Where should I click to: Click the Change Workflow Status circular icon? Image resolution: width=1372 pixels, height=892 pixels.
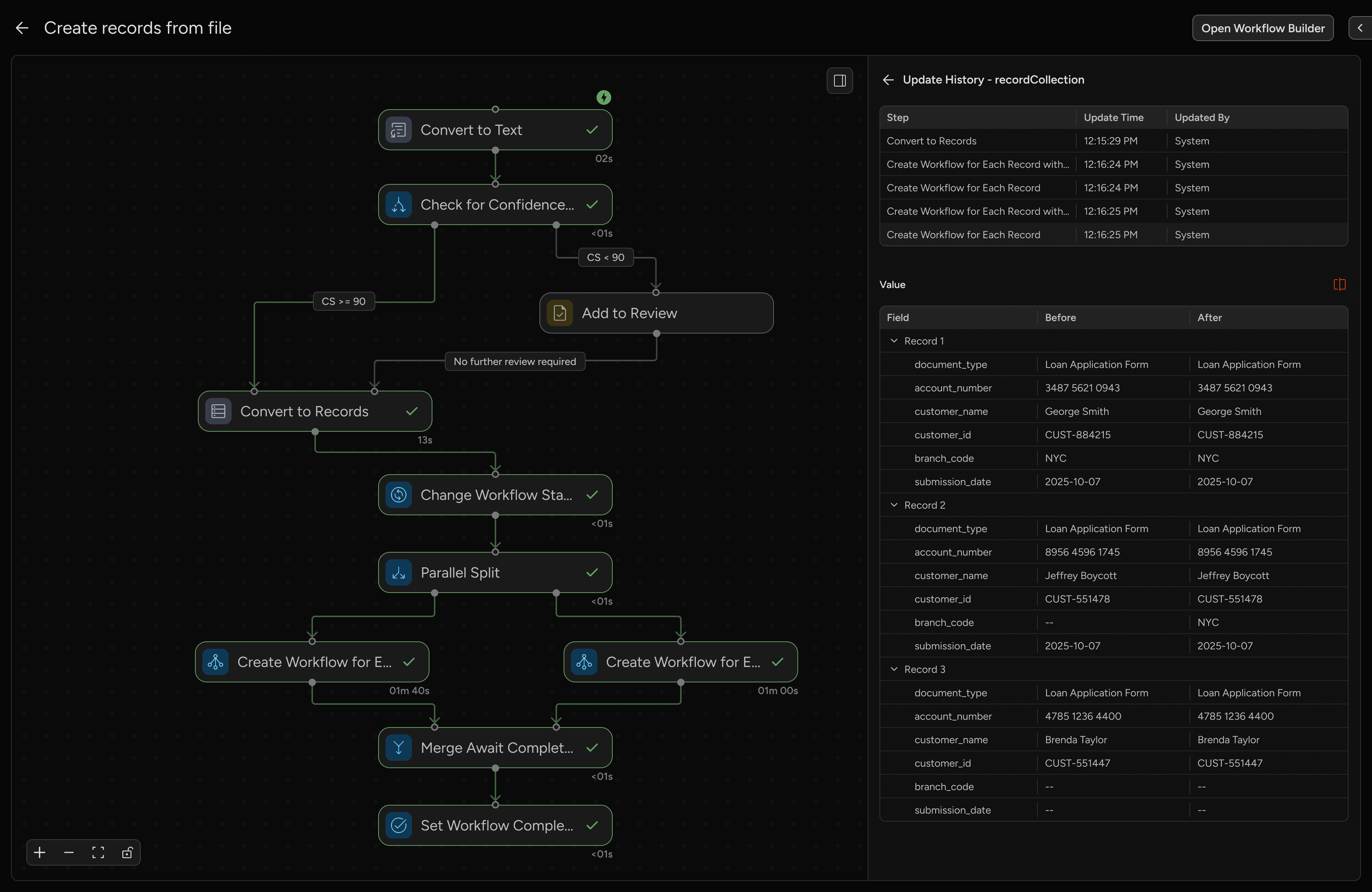coord(398,495)
